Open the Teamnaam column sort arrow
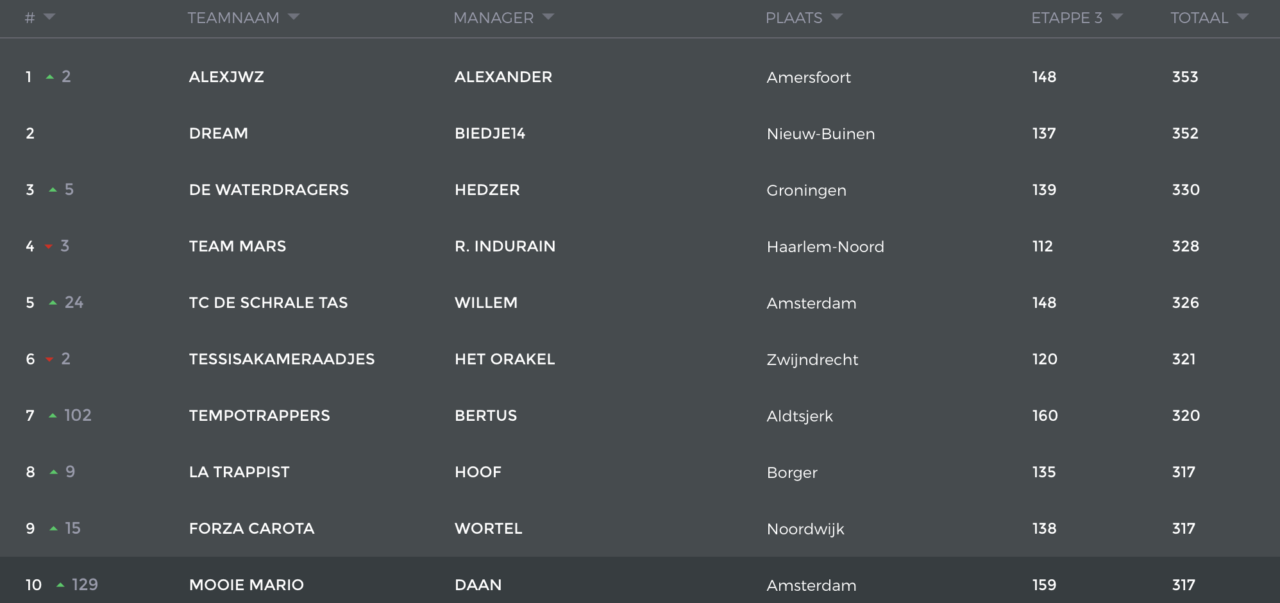 click(293, 17)
